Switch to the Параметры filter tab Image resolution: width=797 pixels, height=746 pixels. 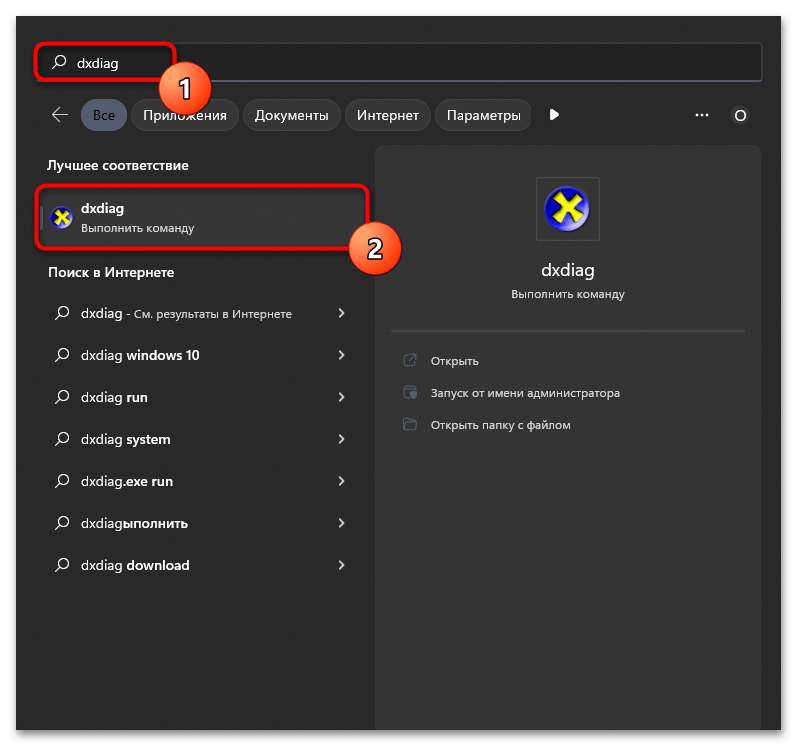coord(483,115)
